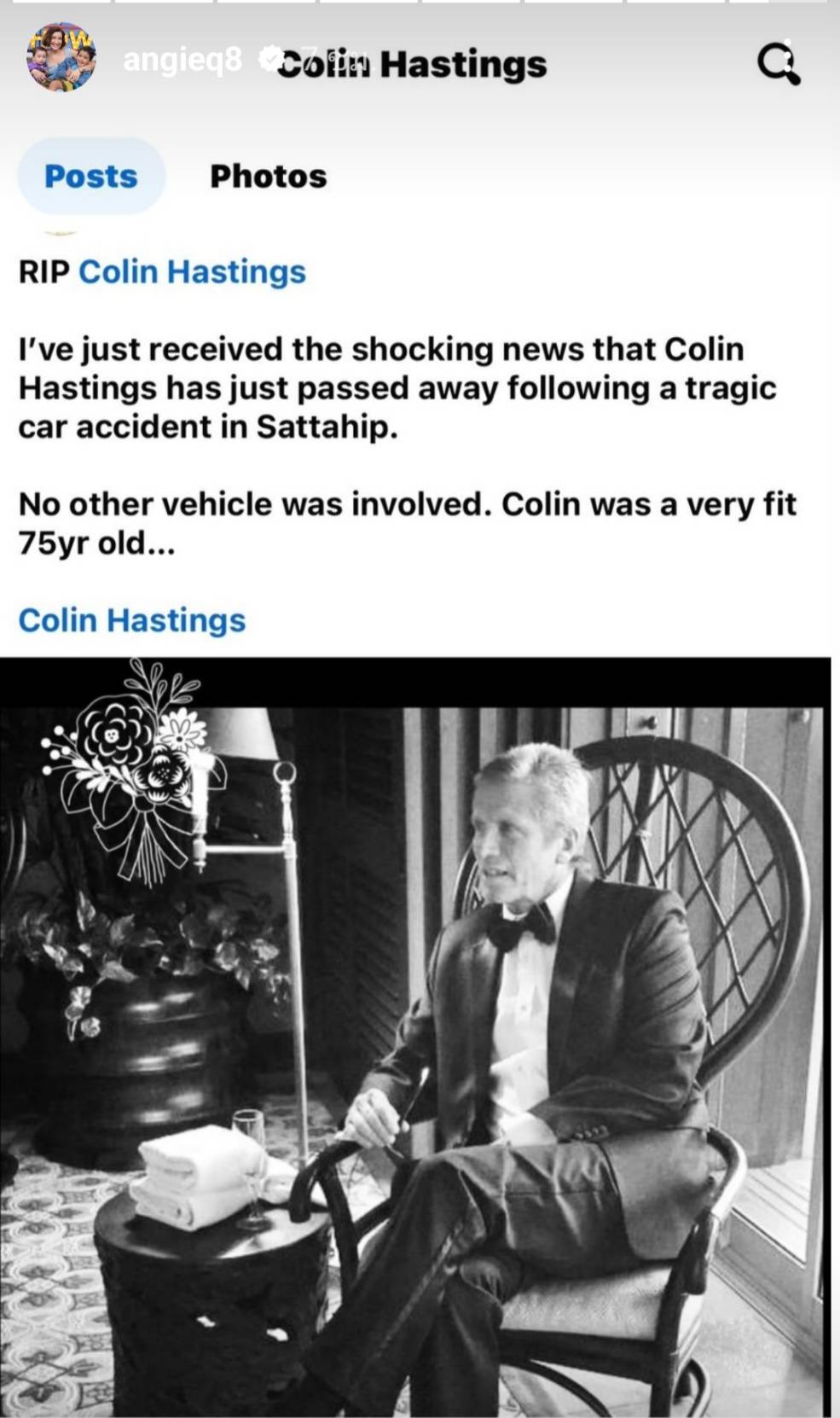
Task: Open the black-and-white tuxedo man photo
Action: pos(415,1037)
